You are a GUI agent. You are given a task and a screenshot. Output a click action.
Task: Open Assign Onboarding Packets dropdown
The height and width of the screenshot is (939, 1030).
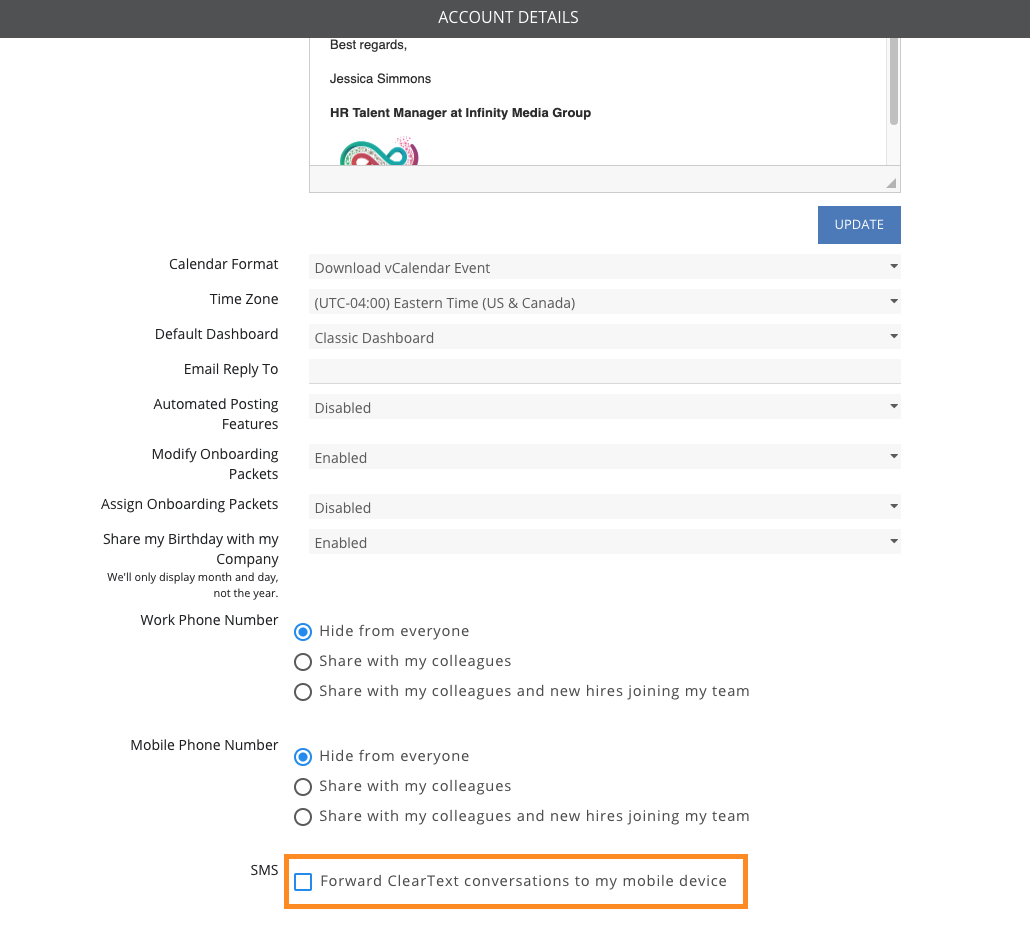tap(604, 507)
